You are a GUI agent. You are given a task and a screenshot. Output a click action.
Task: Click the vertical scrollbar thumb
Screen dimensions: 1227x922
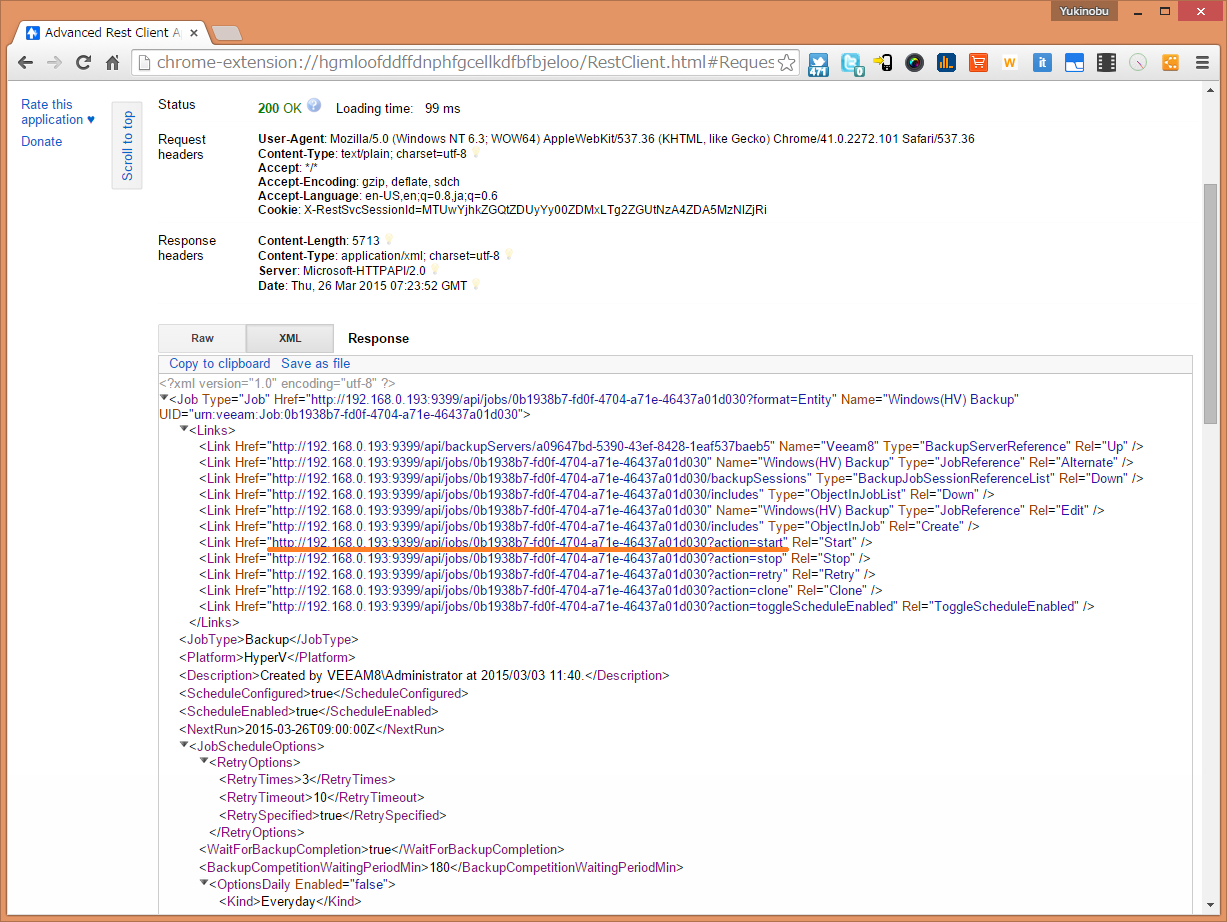click(1210, 303)
